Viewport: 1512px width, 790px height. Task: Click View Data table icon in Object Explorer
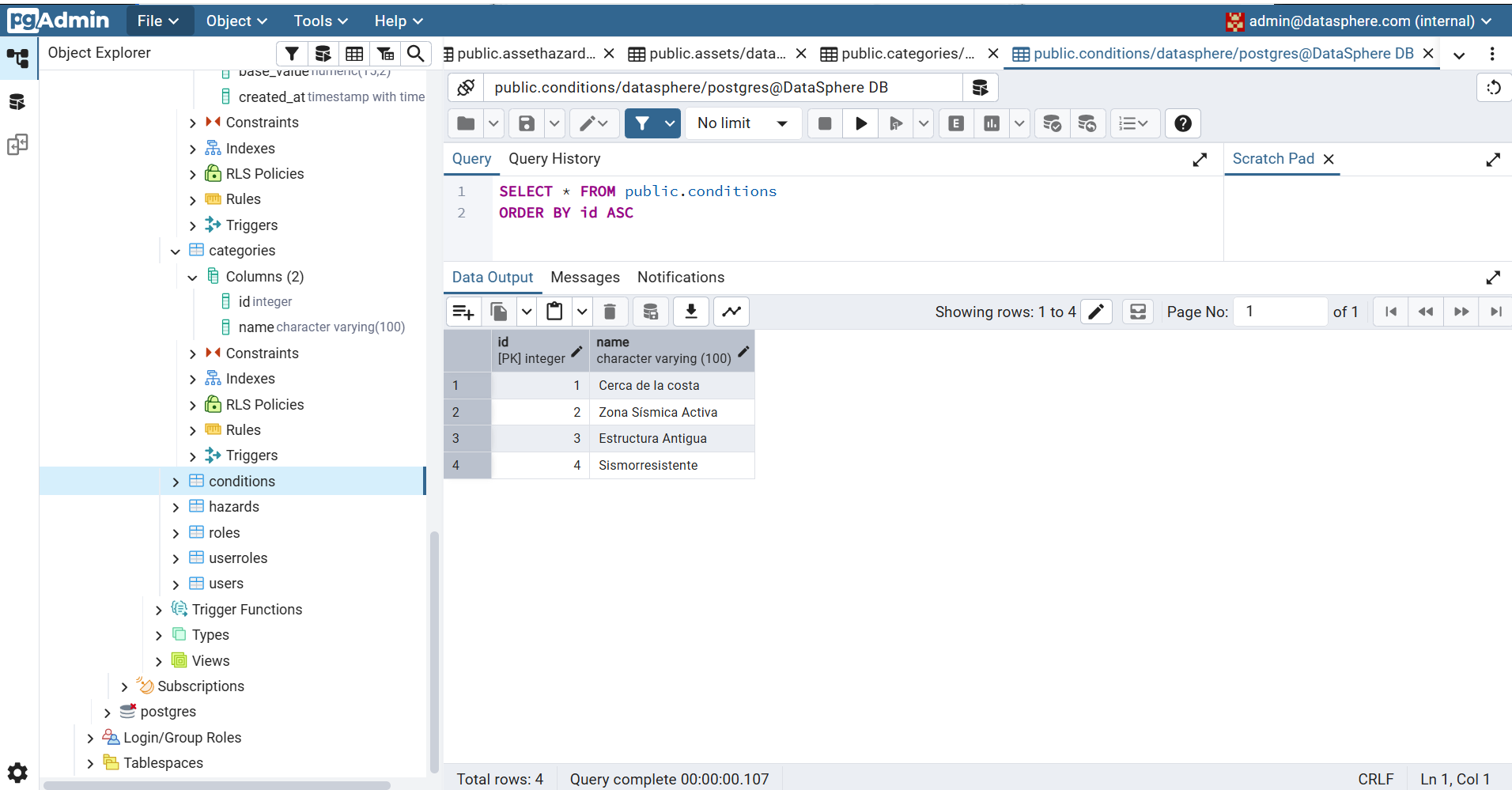click(x=354, y=54)
